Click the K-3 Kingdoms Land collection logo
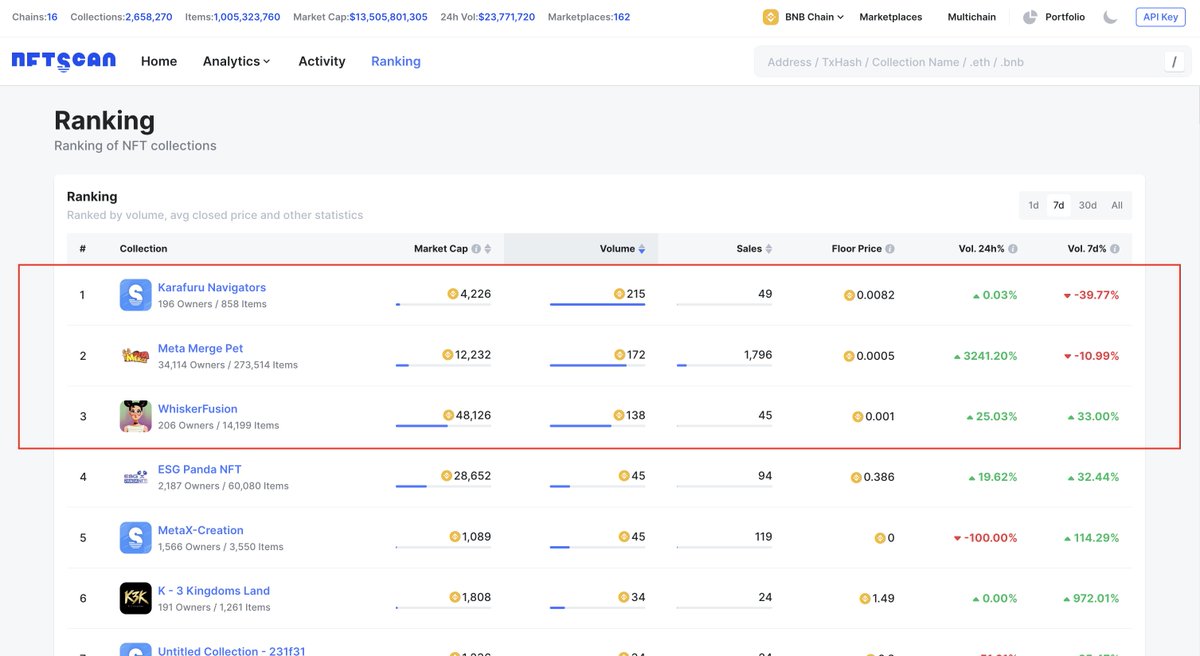 135,597
